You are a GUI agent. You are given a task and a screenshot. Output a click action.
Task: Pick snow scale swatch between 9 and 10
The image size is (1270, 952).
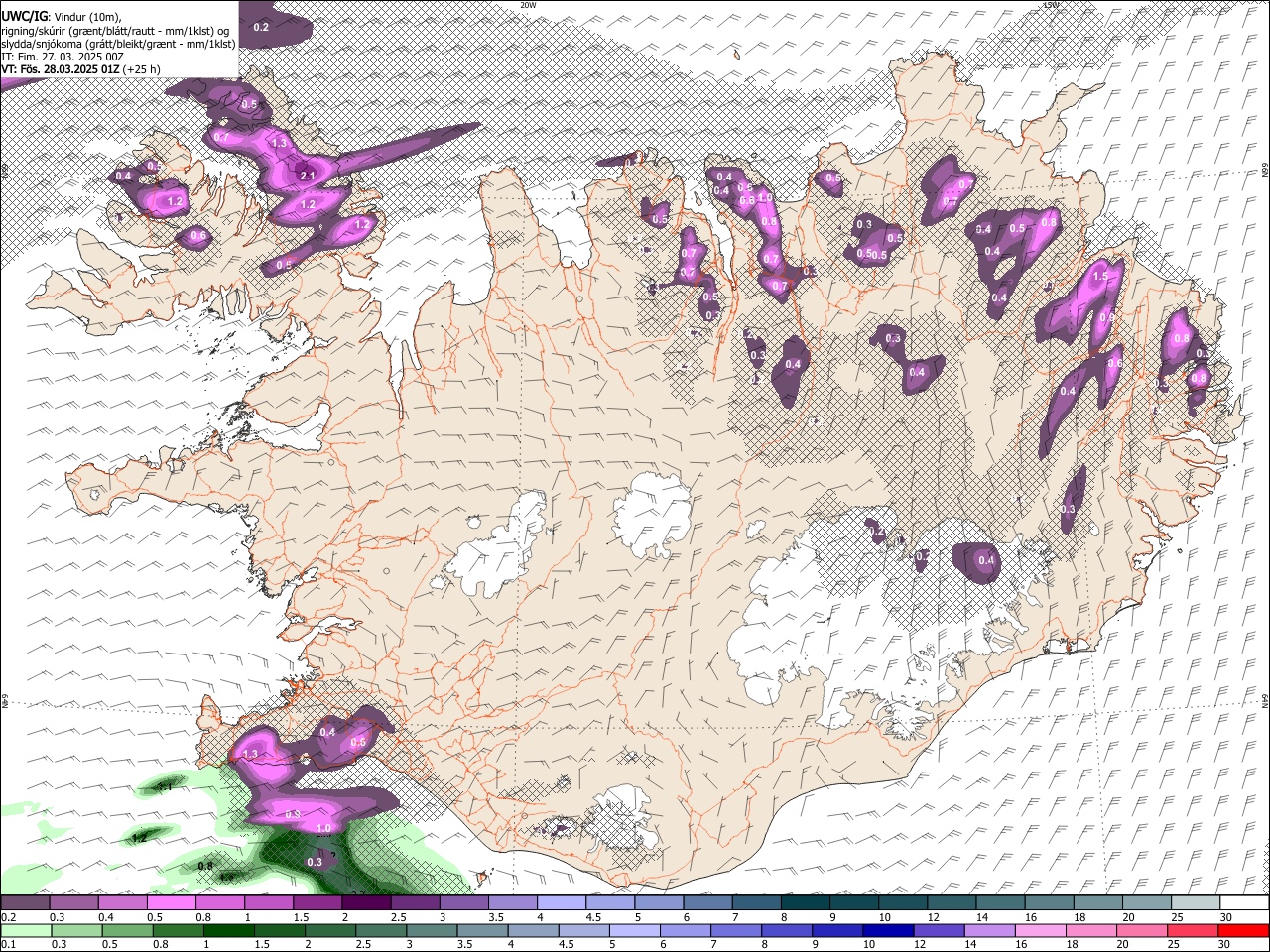tap(853, 902)
